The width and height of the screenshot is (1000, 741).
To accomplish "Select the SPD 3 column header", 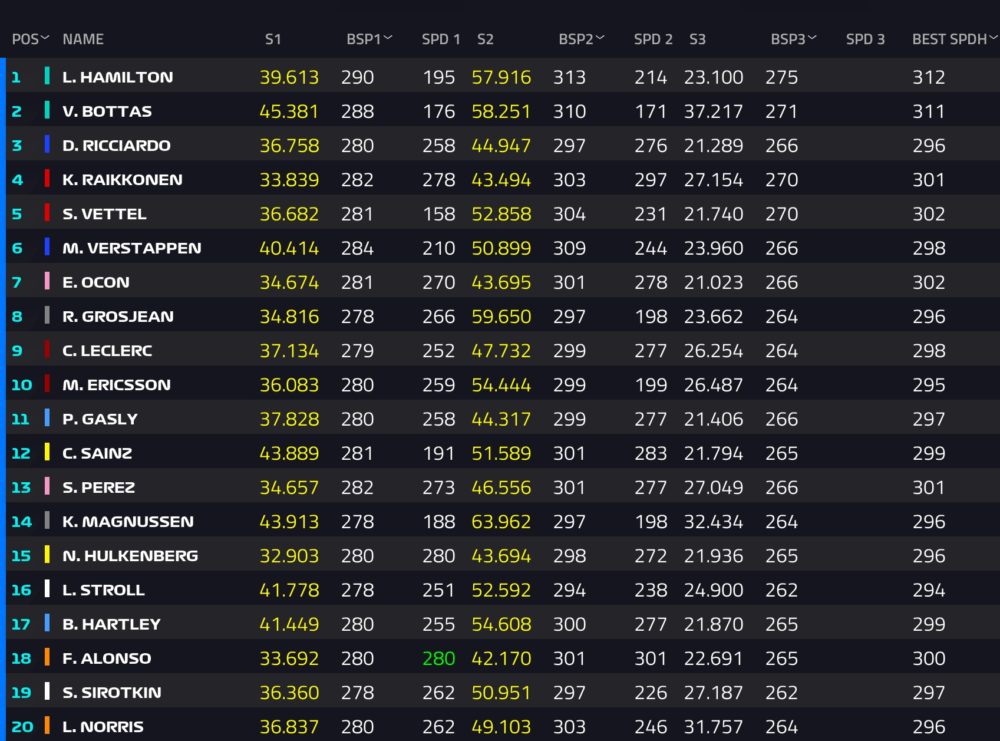I will tap(865, 39).
